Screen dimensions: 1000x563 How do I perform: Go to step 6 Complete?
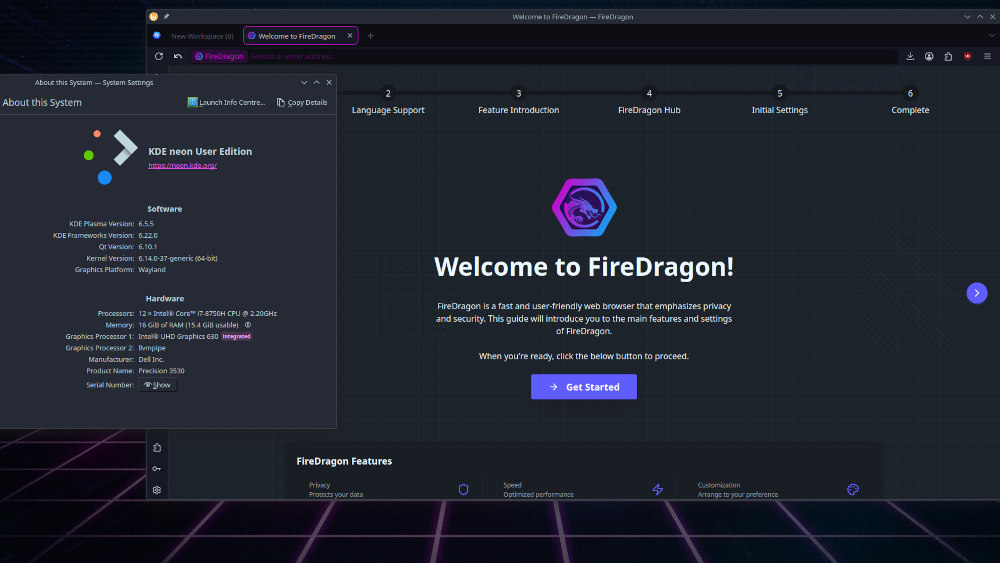click(910, 101)
